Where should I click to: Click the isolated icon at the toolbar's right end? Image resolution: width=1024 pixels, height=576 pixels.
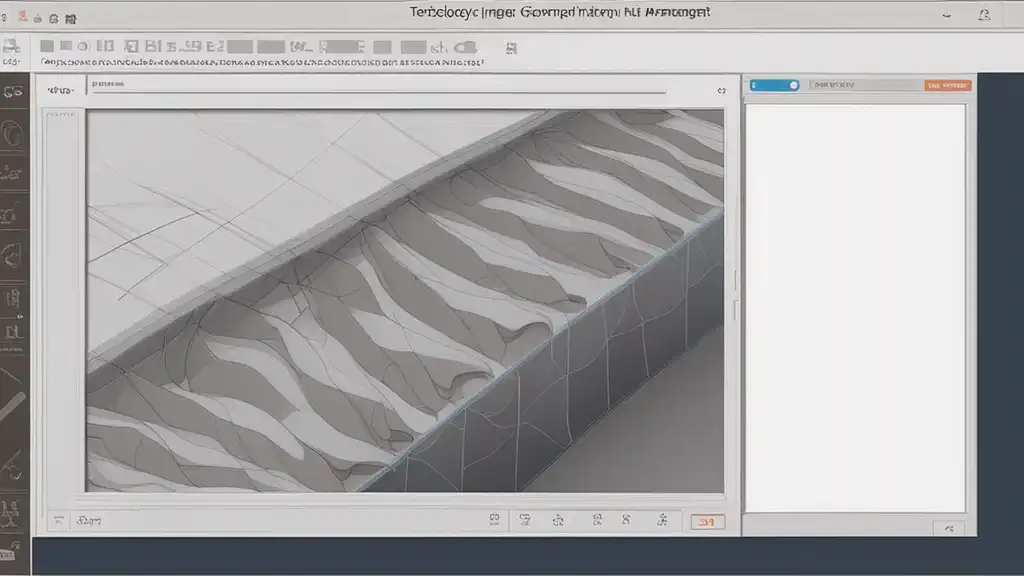(512, 47)
